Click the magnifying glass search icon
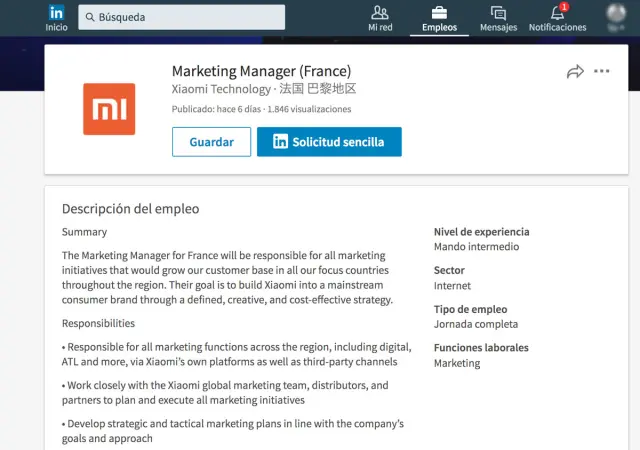The width and height of the screenshot is (640, 450). click(x=89, y=17)
